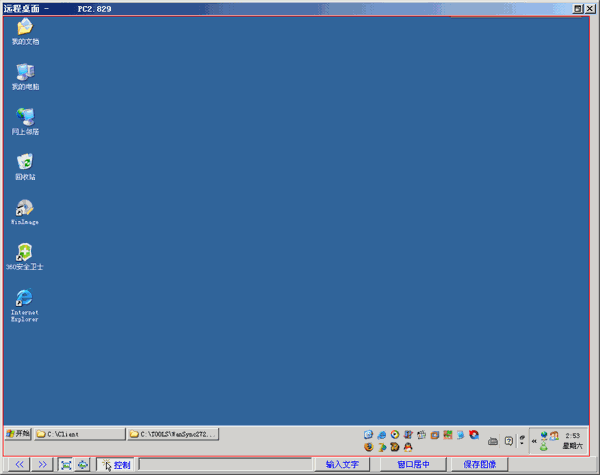Click the 保存图像 button

(x=479, y=465)
